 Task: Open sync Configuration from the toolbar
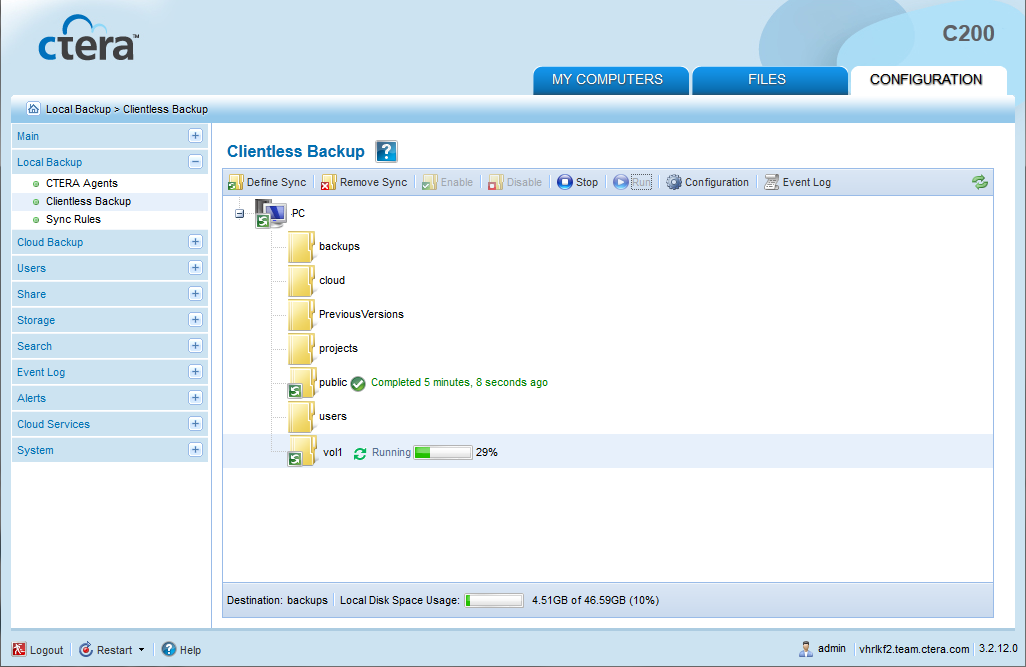point(707,183)
